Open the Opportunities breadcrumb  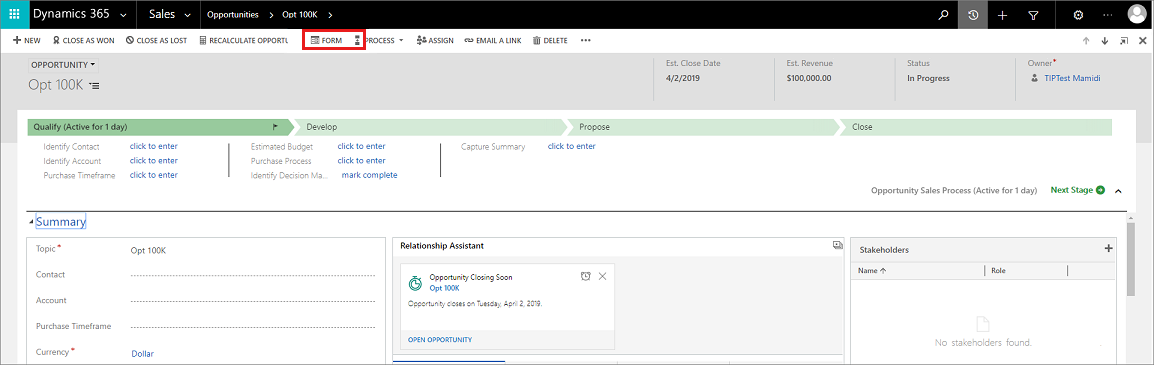233,15
